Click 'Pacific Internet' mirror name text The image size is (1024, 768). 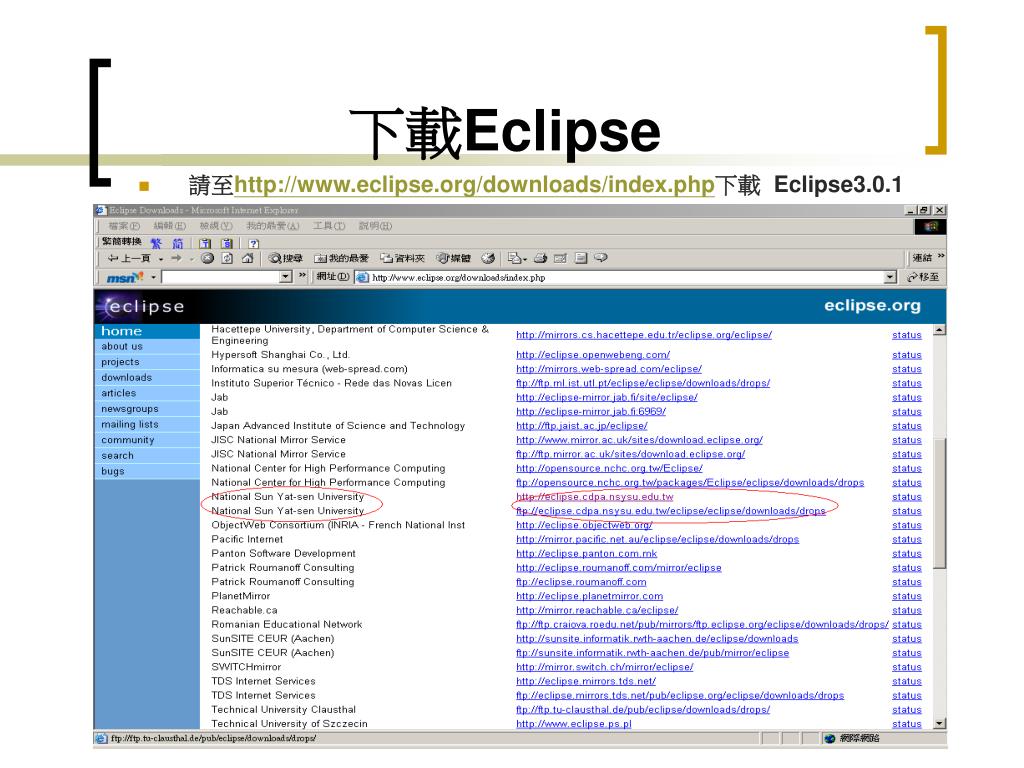coord(247,539)
